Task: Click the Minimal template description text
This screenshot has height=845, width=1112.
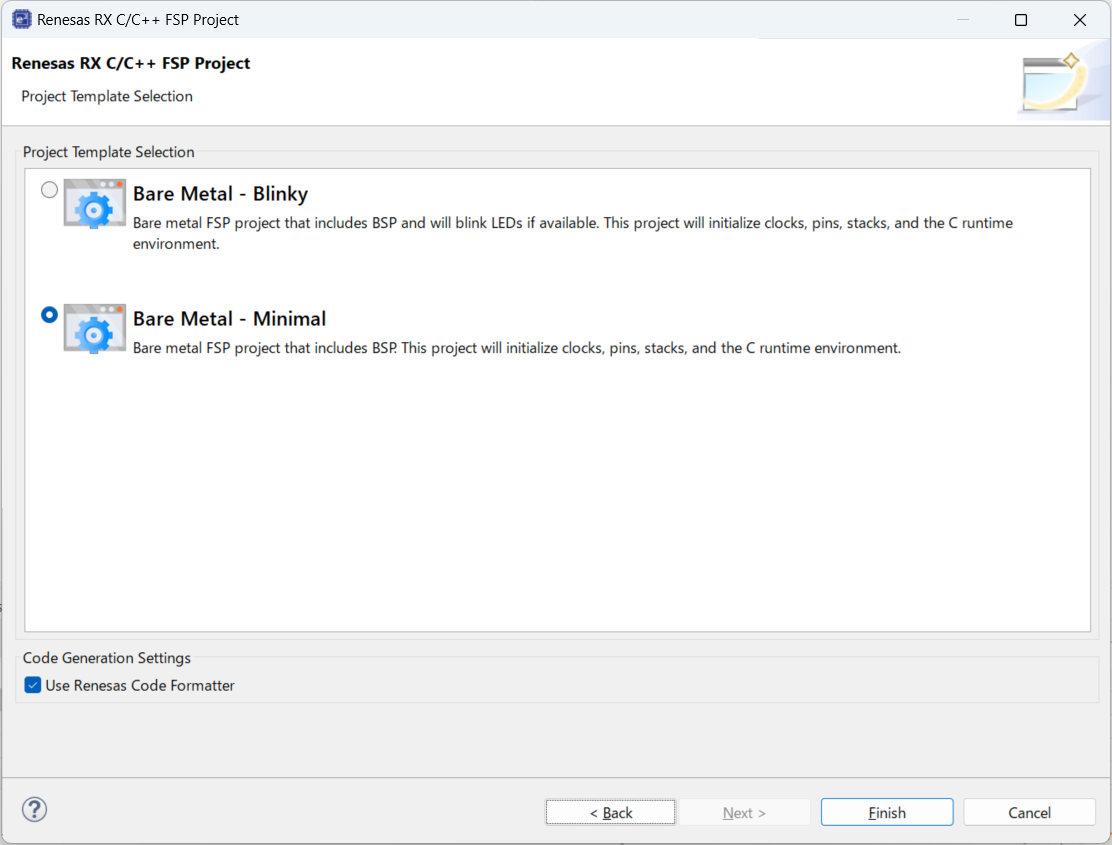Action: [x=517, y=348]
